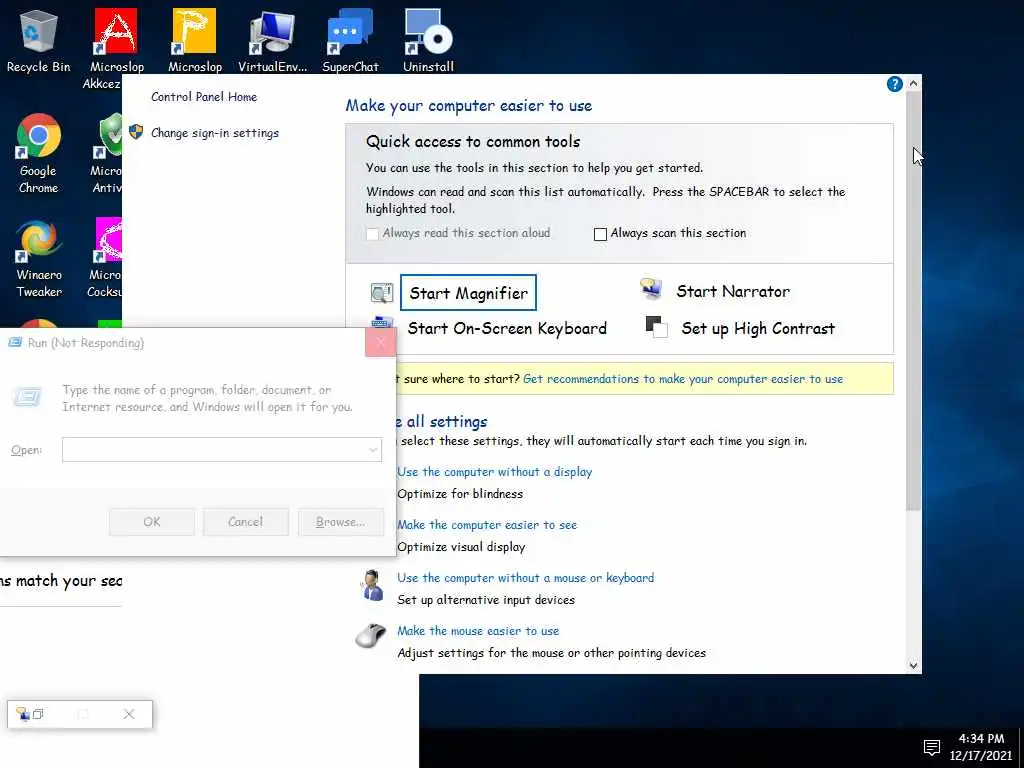Click the mouse icon beside Make the mouse easier

click(x=370, y=635)
